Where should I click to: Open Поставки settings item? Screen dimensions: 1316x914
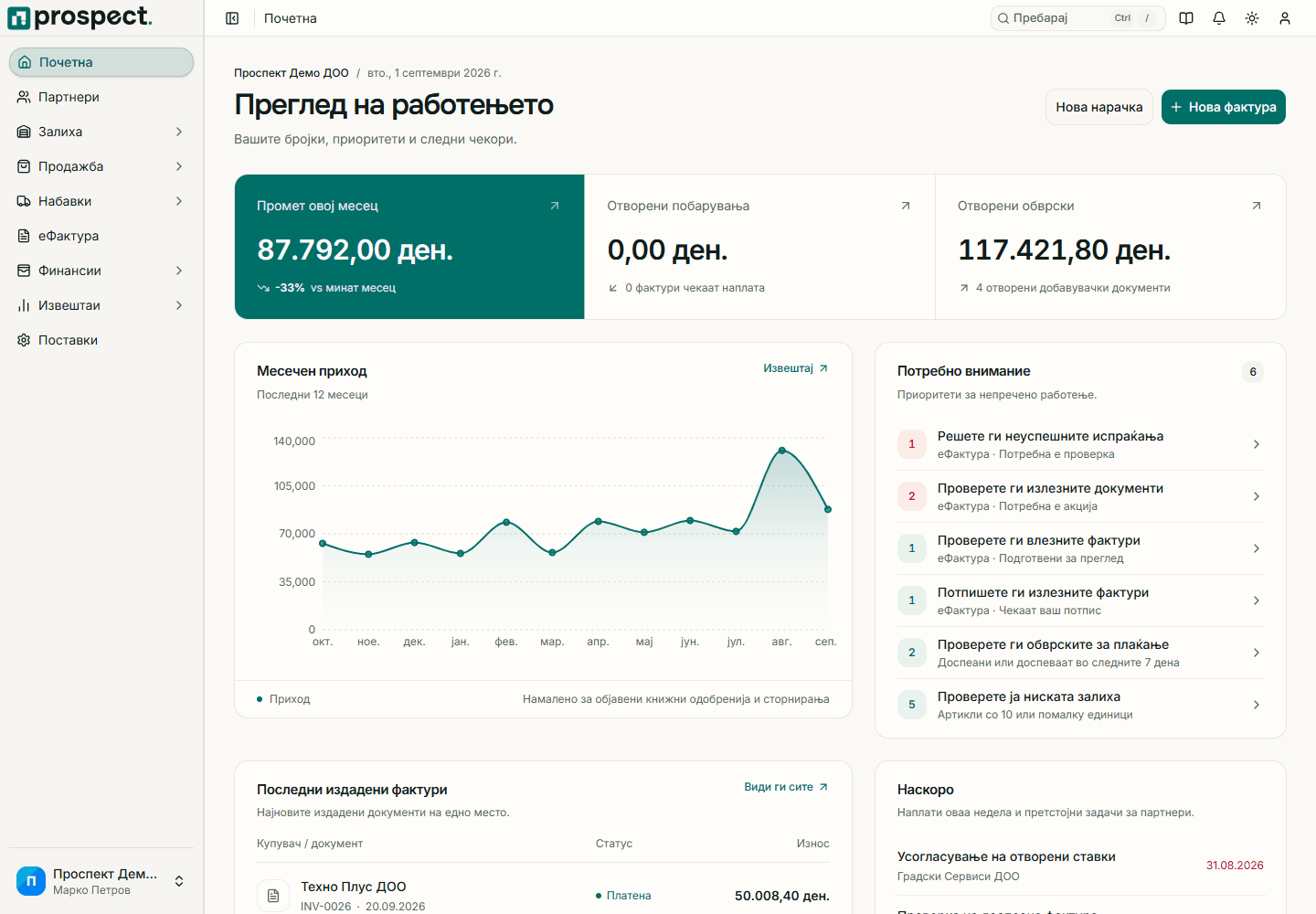(x=101, y=340)
